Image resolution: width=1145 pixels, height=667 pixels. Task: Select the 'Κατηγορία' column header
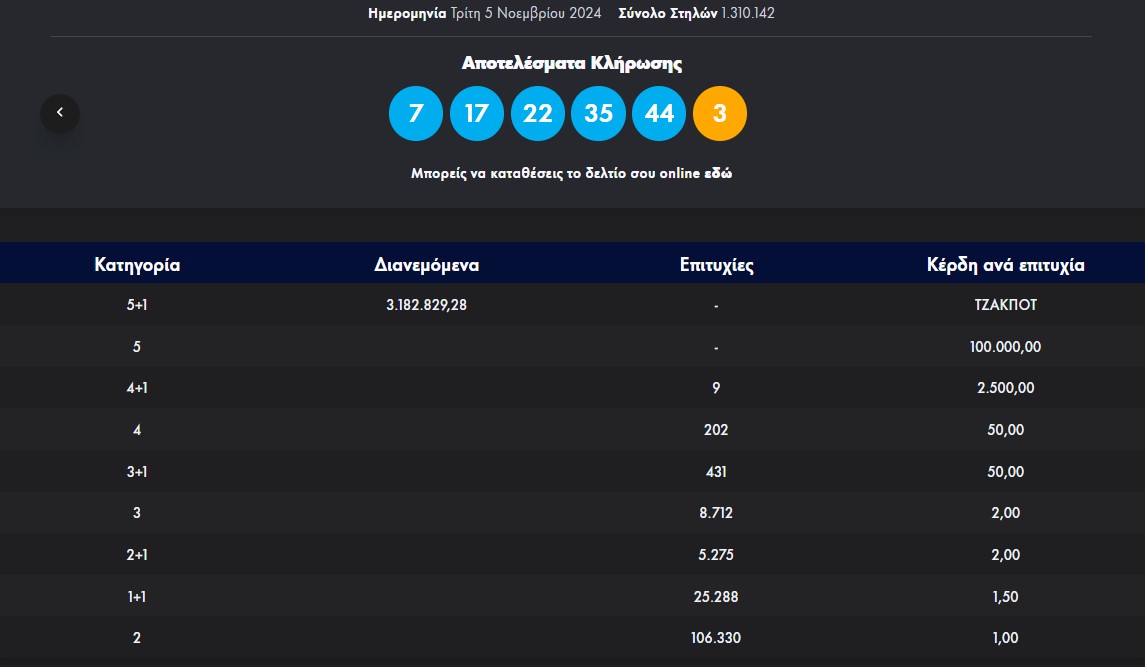point(137,264)
